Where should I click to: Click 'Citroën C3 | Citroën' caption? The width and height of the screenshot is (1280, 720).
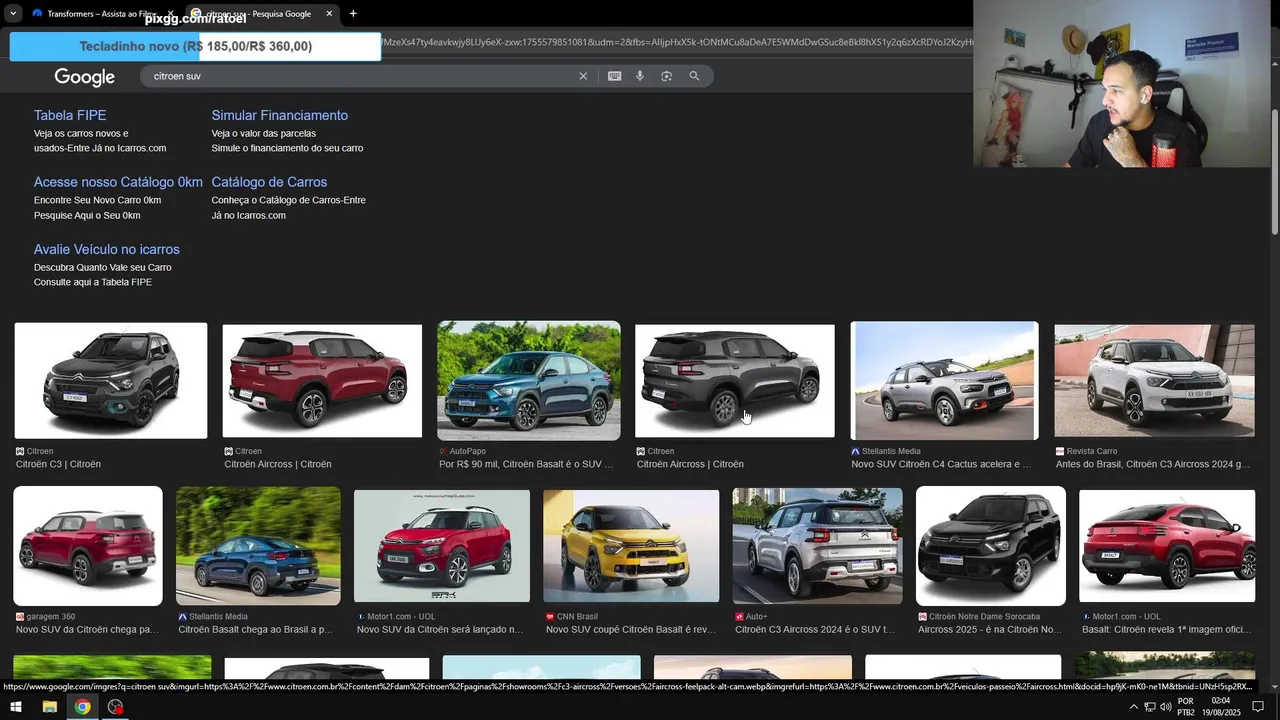[58, 464]
